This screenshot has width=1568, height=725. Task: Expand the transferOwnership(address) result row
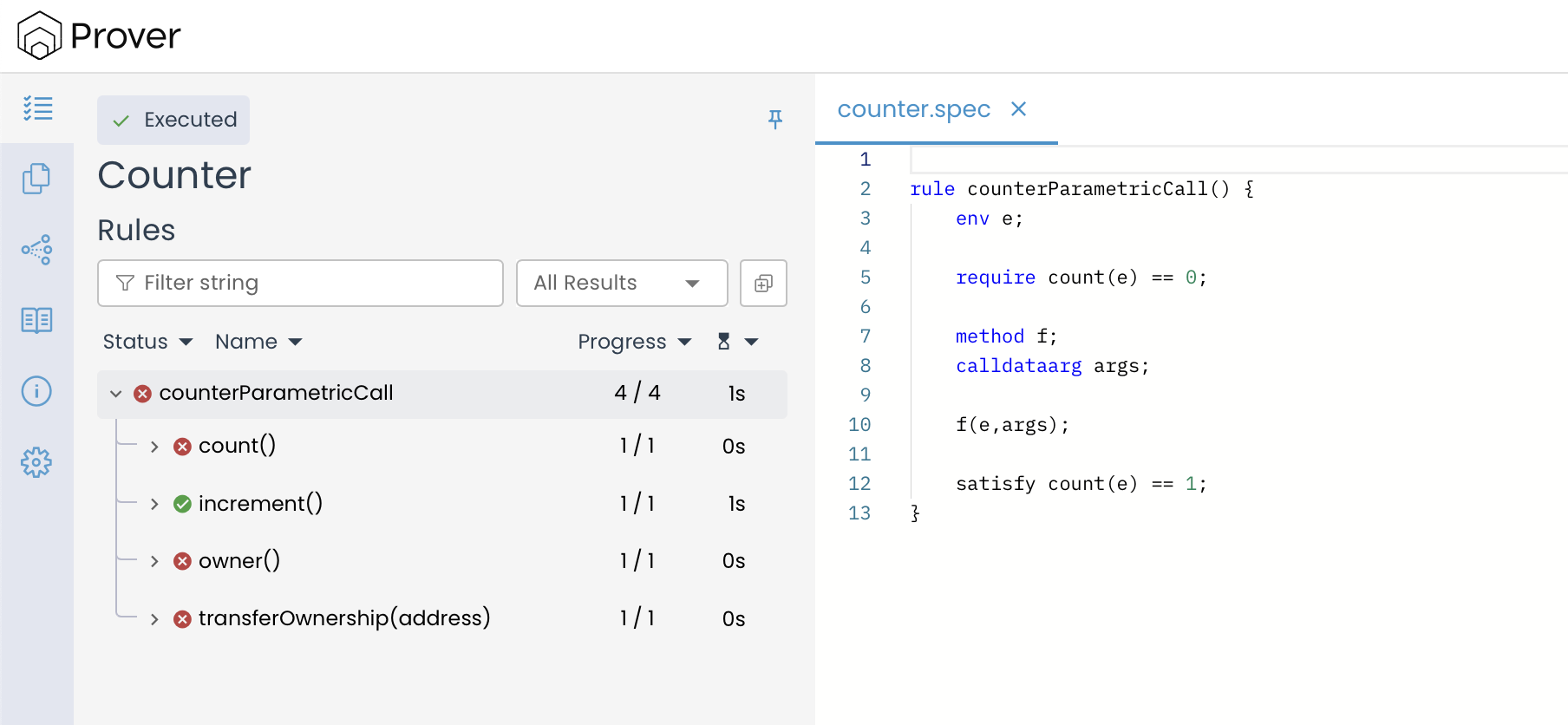pyautogui.click(x=154, y=619)
